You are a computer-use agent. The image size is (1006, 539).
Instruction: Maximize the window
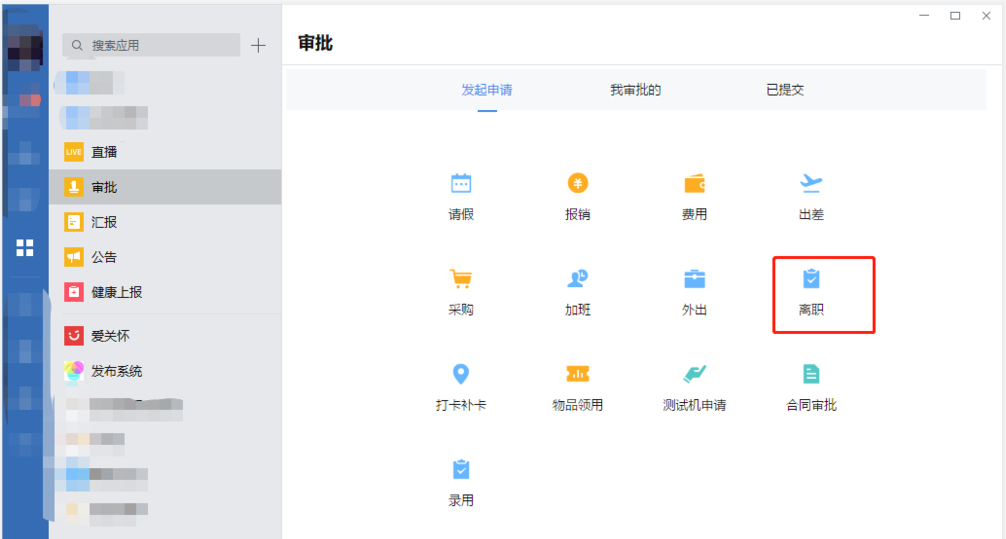(955, 16)
